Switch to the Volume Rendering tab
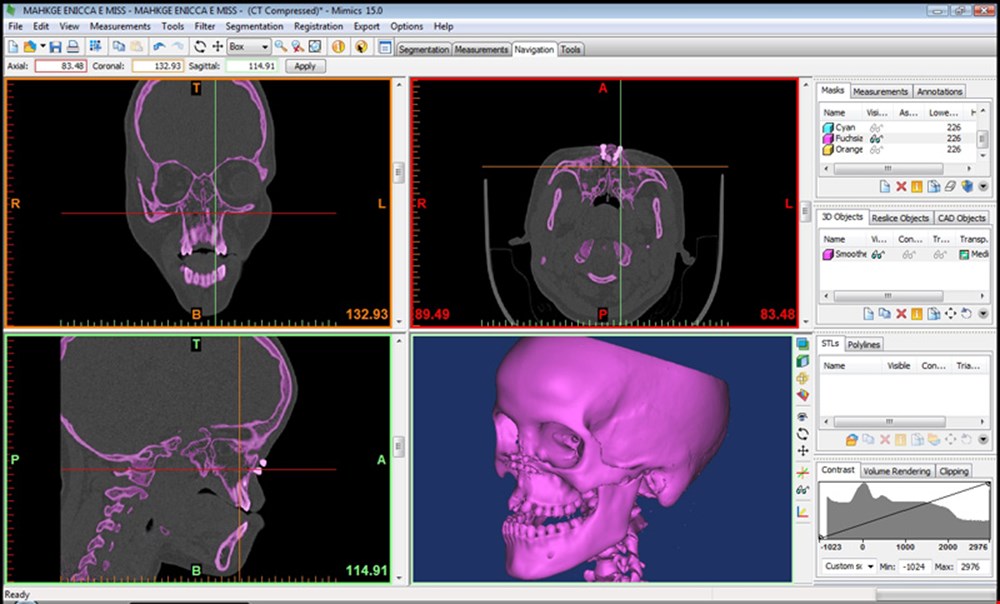The image size is (1000, 604). point(896,471)
